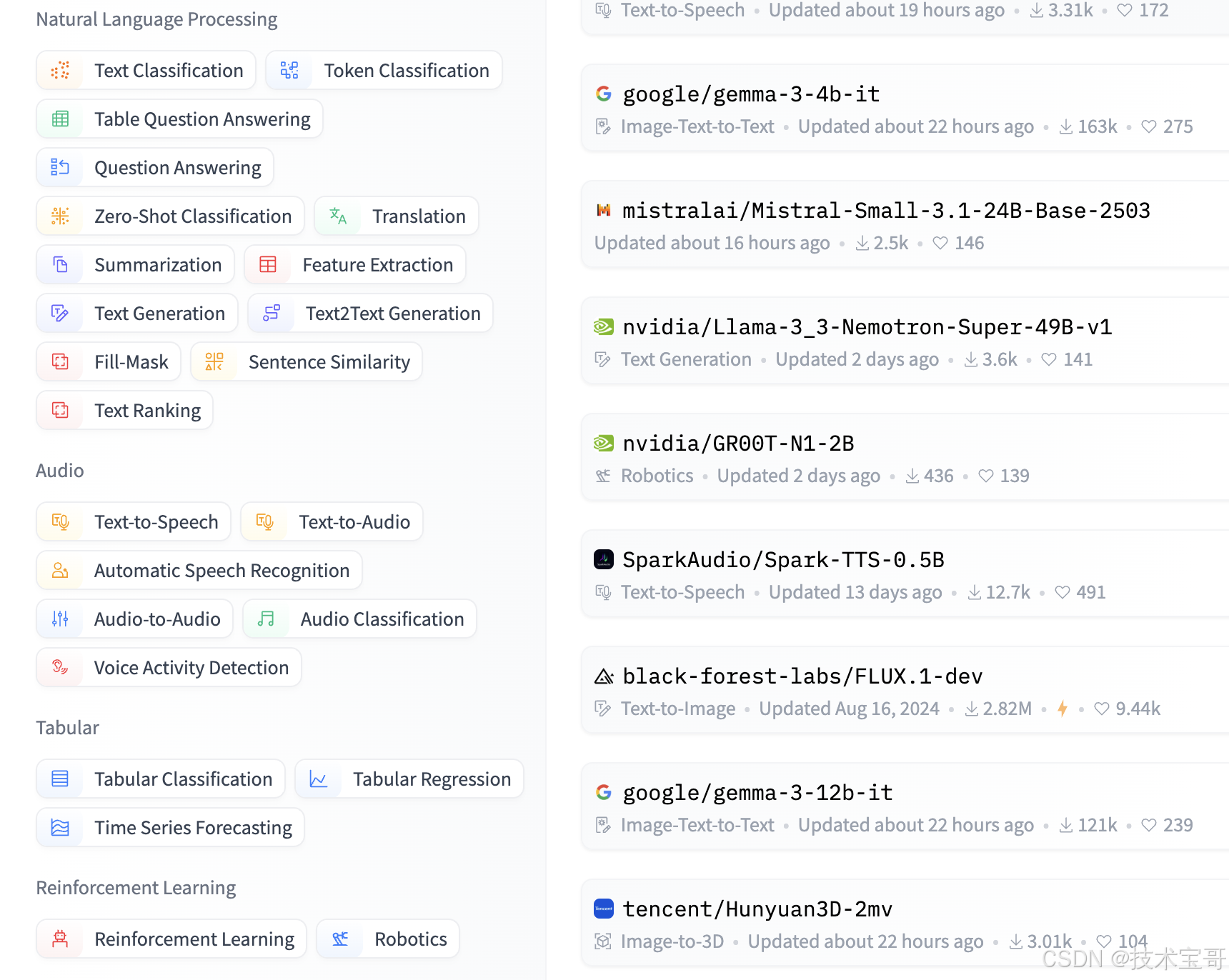Click the Automatic Speech Recognition icon
1229x980 pixels.
click(x=61, y=570)
